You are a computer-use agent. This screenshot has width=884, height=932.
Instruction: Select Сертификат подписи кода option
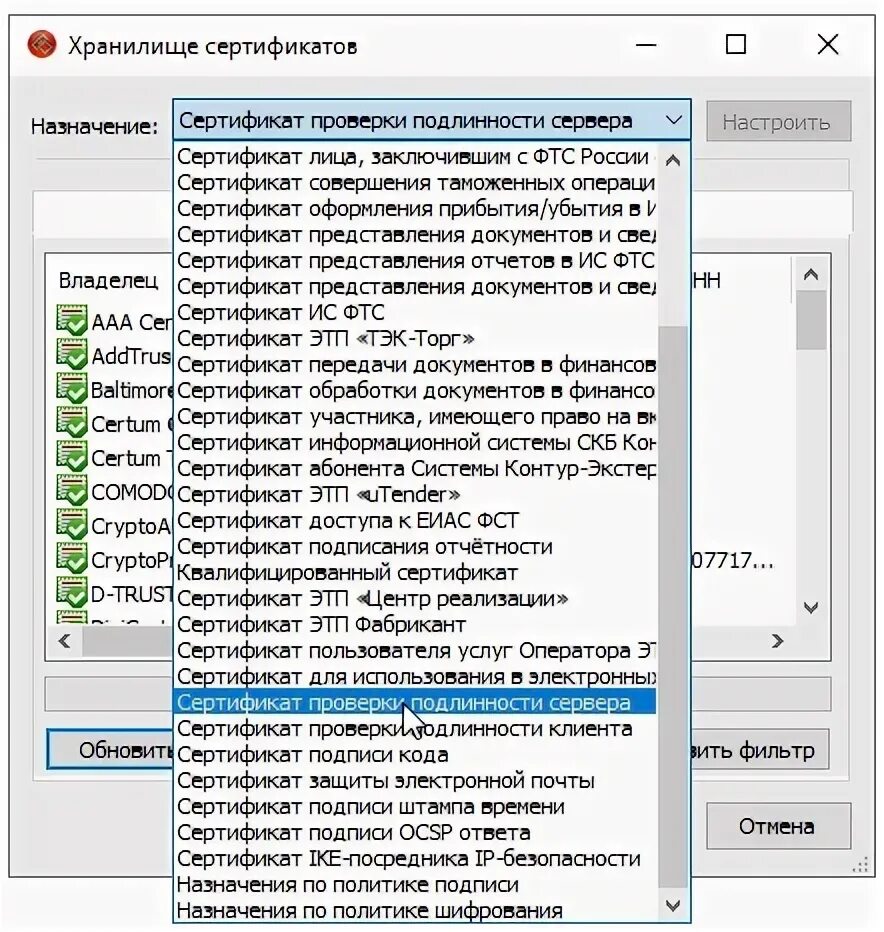click(416, 754)
